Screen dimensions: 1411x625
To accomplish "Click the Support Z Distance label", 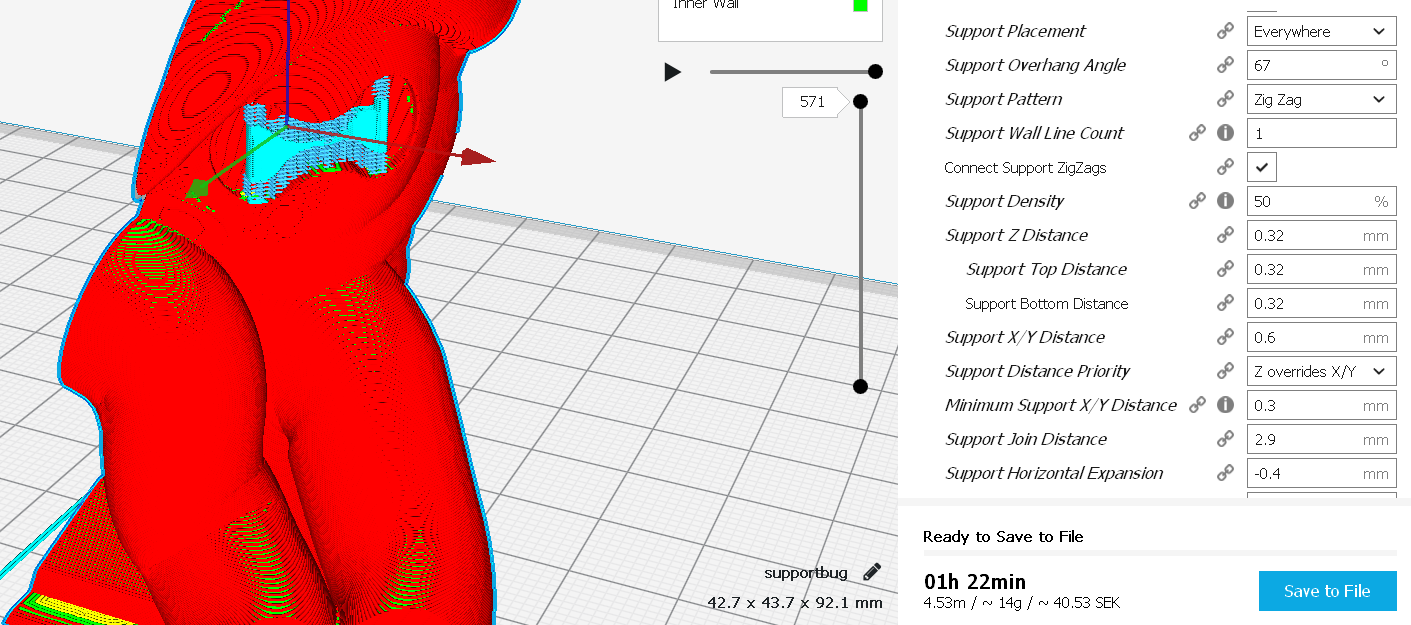I will pyautogui.click(x=1016, y=235).
